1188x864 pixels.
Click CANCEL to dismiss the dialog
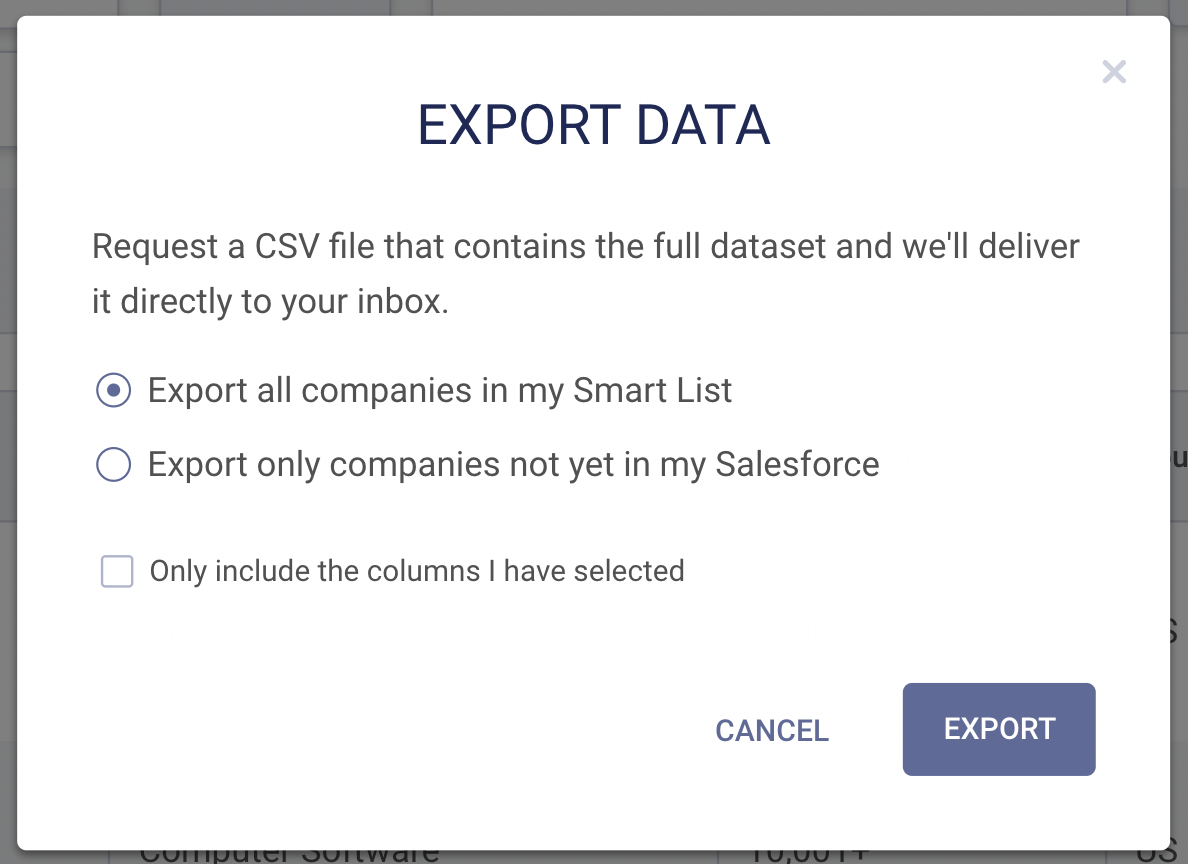(x=771, y=731)
